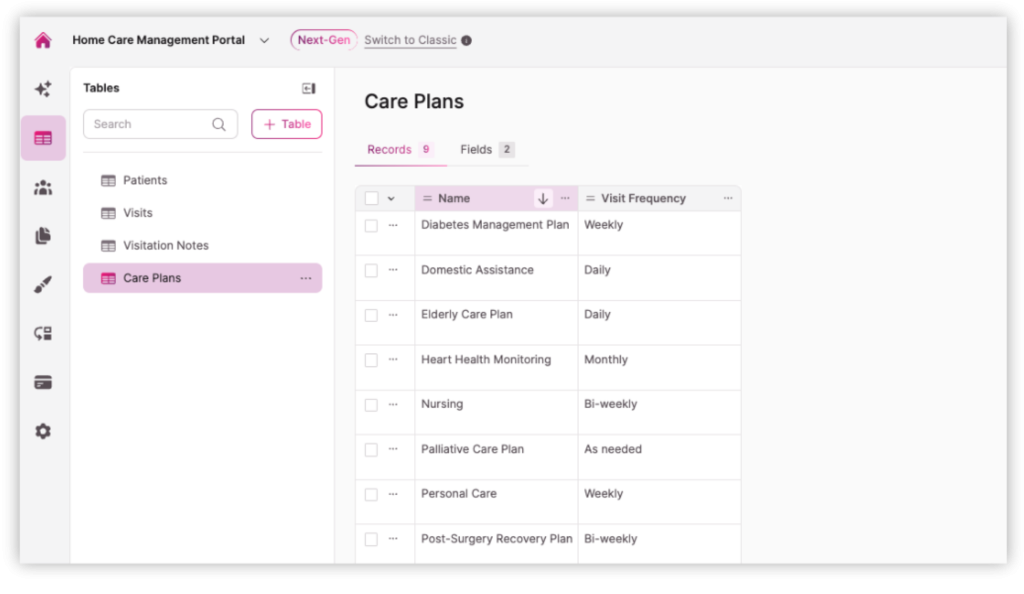This screenshot has width=1024, height=594.
Task: Click the Diabetes Management Plan name cell
Action: (496, 233)
